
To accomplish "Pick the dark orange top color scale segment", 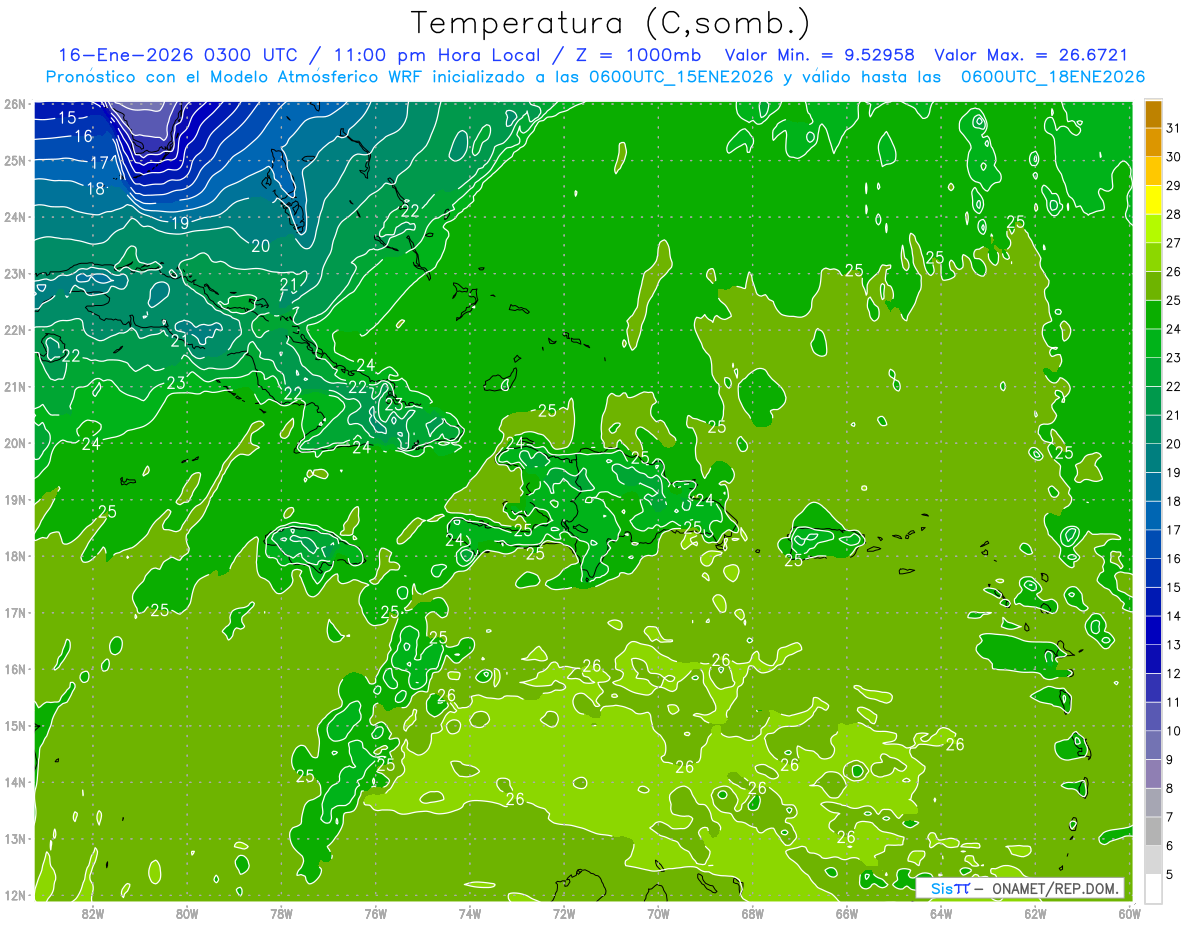I will (x=1153, y=114).
